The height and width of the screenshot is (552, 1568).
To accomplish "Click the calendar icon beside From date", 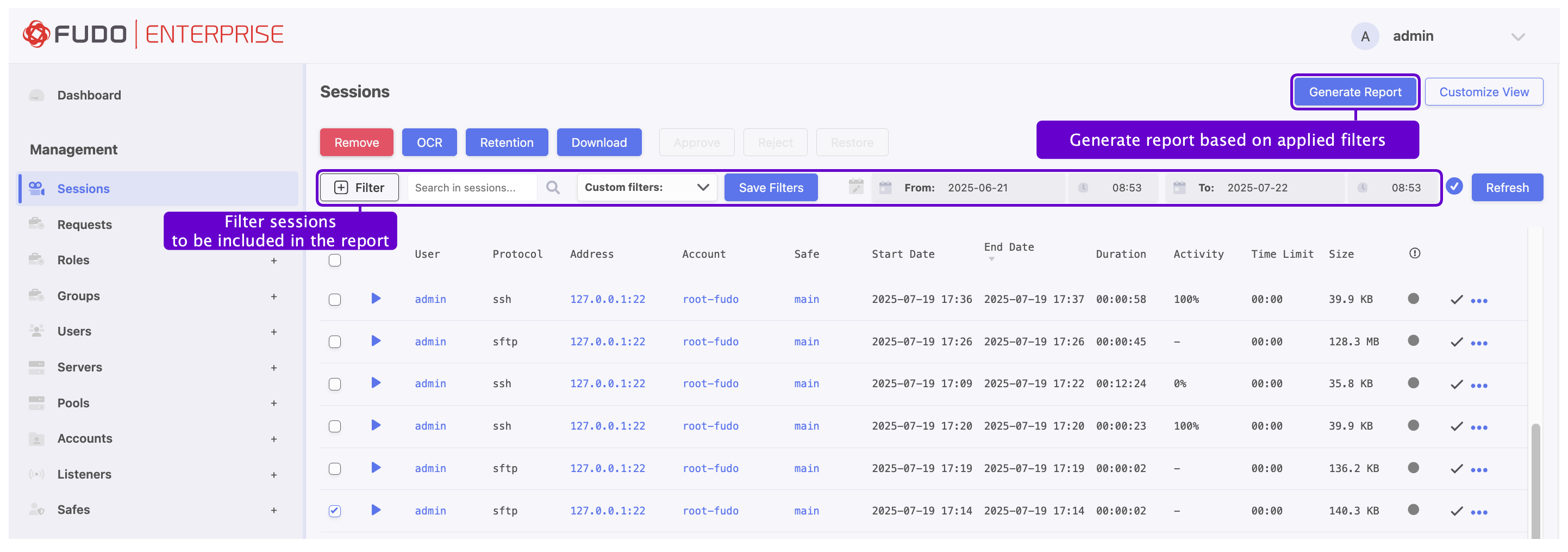I will click(885, 188).
